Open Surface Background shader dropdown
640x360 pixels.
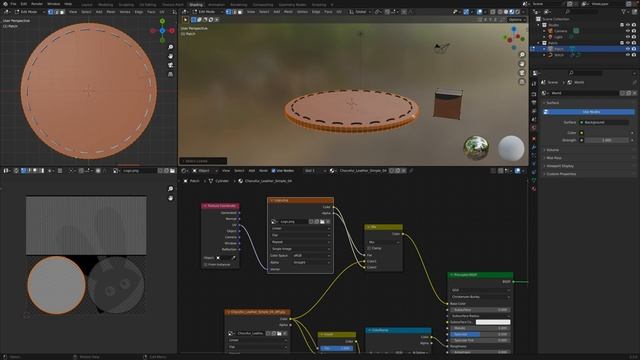tap(604, 122)
